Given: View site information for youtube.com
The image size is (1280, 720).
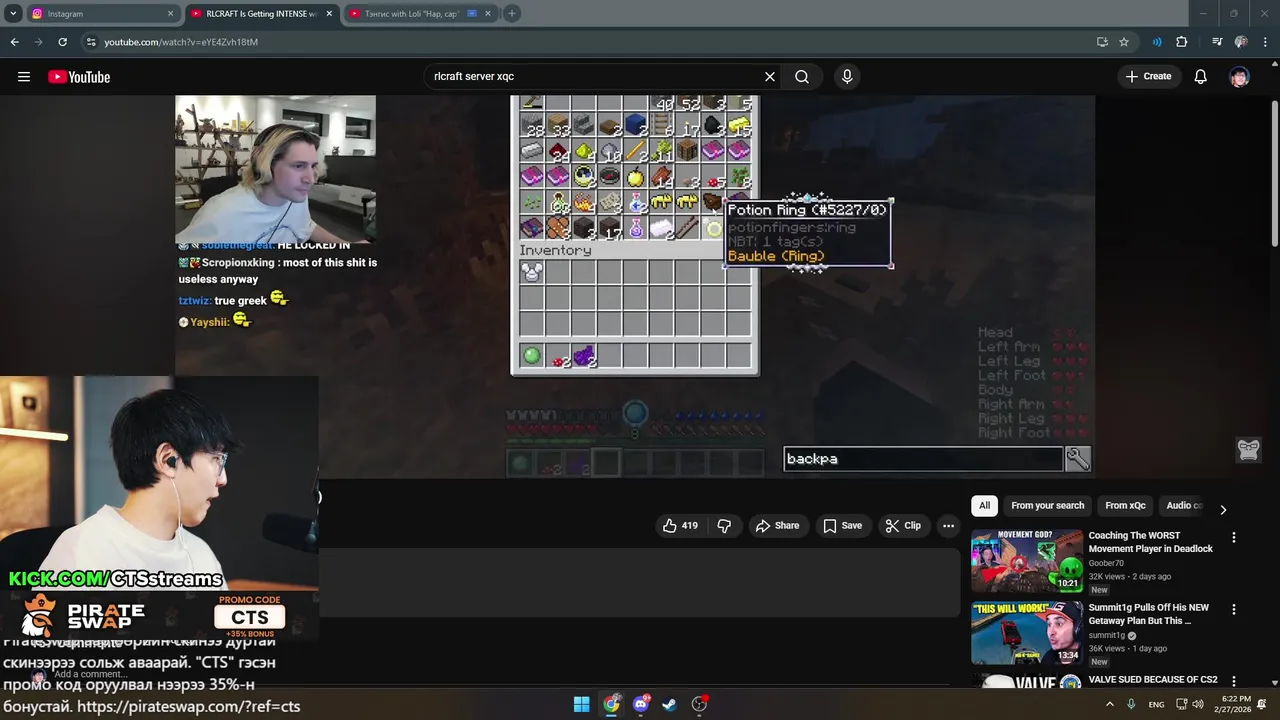Looking at the screenshot, I should pos(91,42).
